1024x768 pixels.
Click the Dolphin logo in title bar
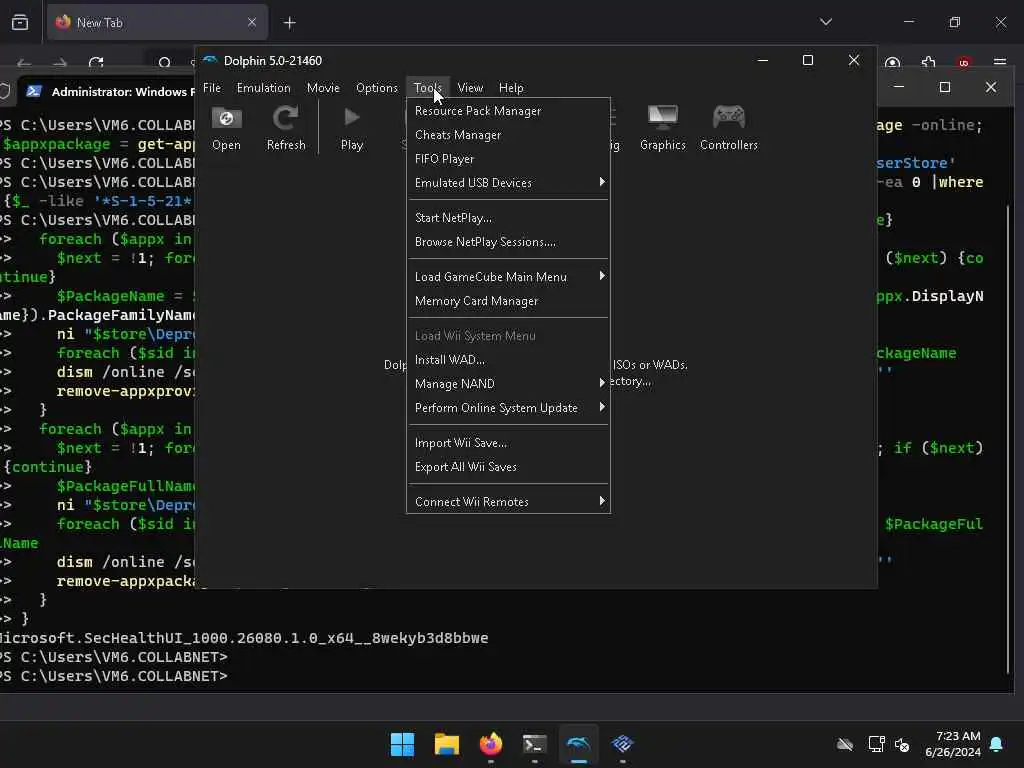point(210,60)
